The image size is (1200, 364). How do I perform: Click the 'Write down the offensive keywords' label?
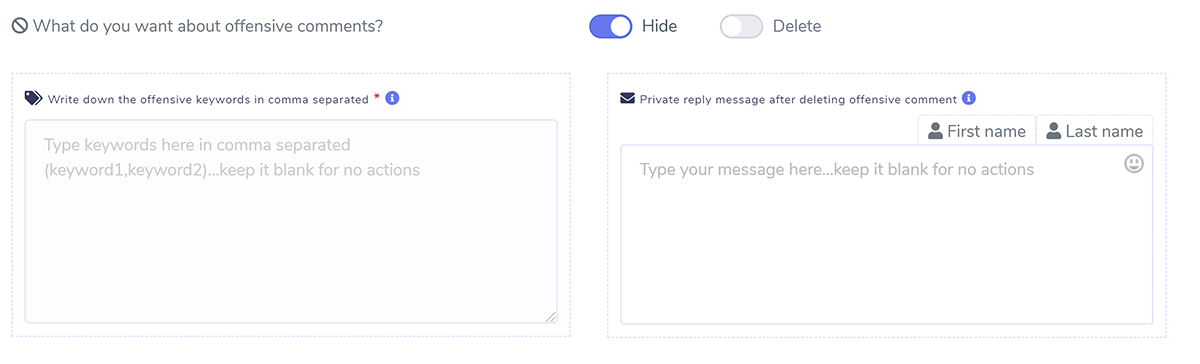coord(208,99)
